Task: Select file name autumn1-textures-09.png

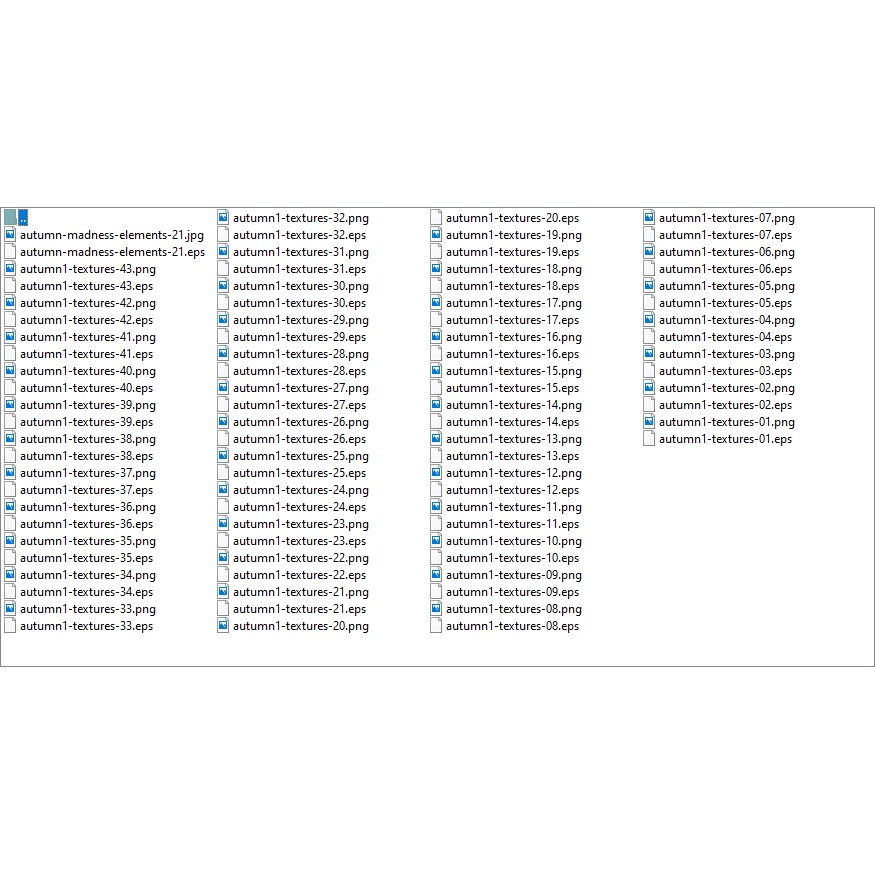Action: tap(514, 575)
